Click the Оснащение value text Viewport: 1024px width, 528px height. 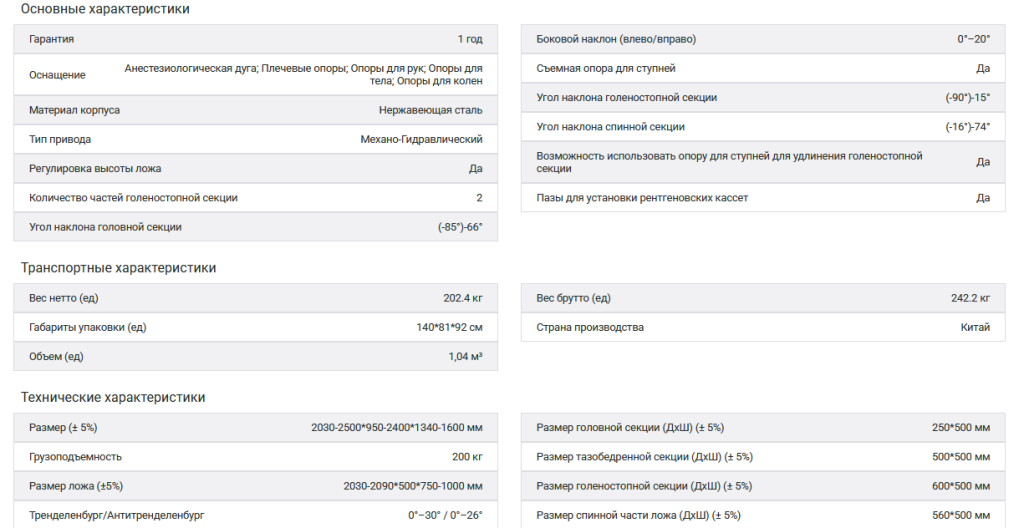[304, 74]
